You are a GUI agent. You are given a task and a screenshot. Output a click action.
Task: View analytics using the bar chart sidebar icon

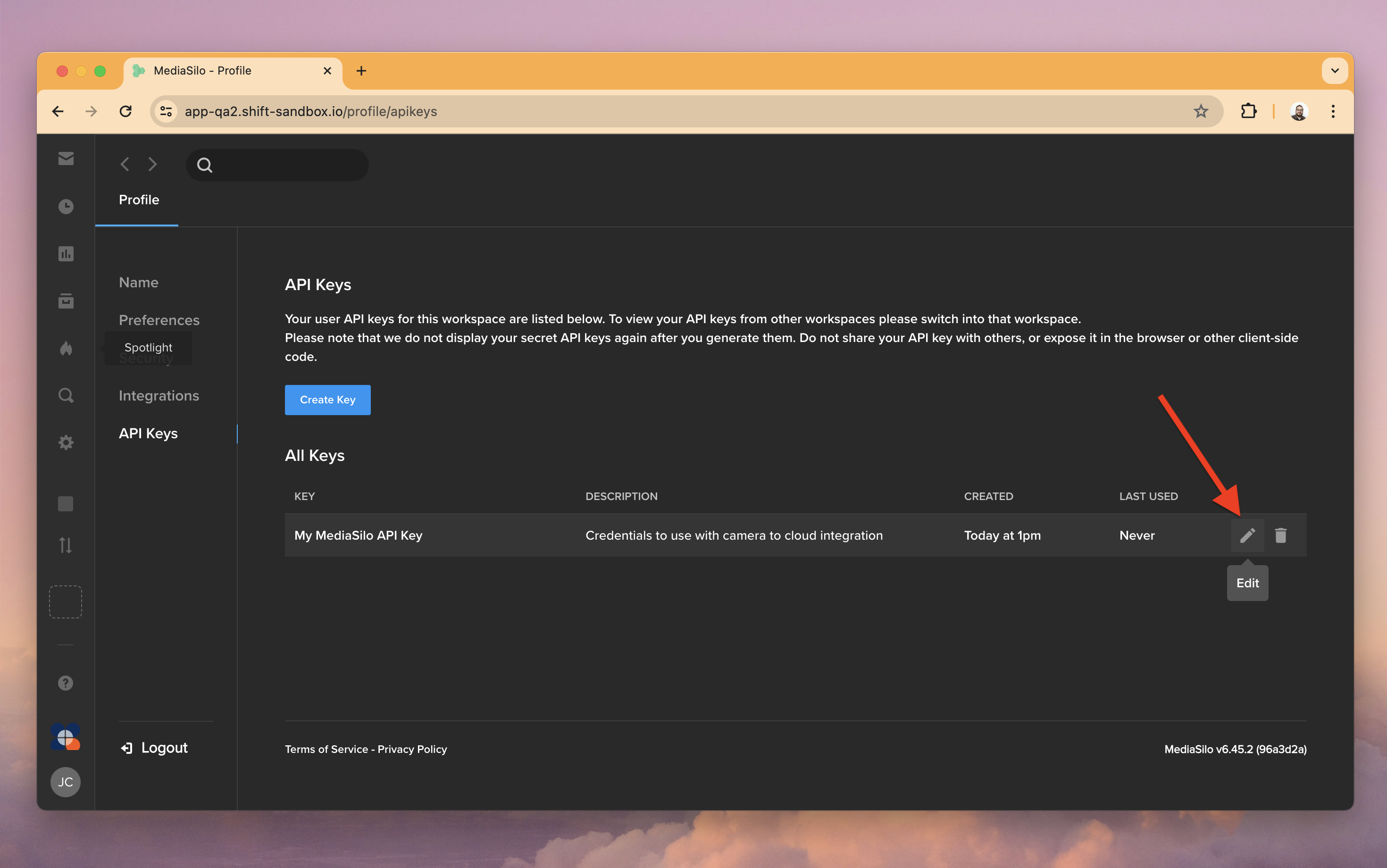[x=66, y=253]
